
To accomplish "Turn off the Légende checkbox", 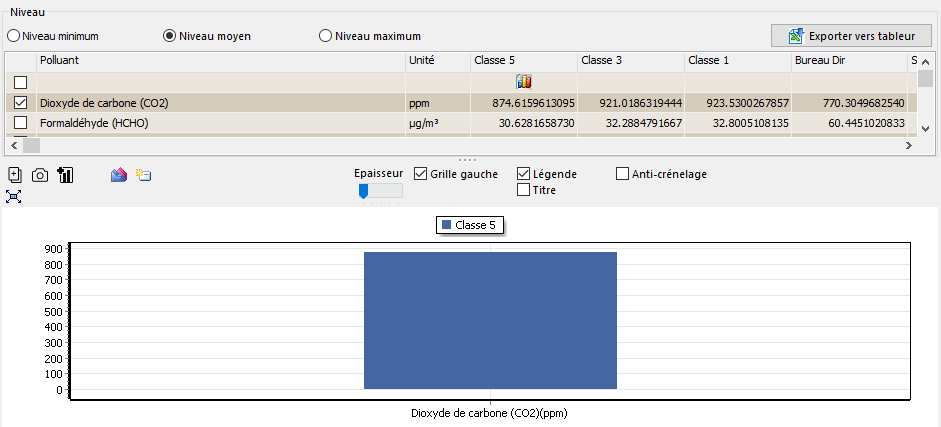I will coord(523,175).
